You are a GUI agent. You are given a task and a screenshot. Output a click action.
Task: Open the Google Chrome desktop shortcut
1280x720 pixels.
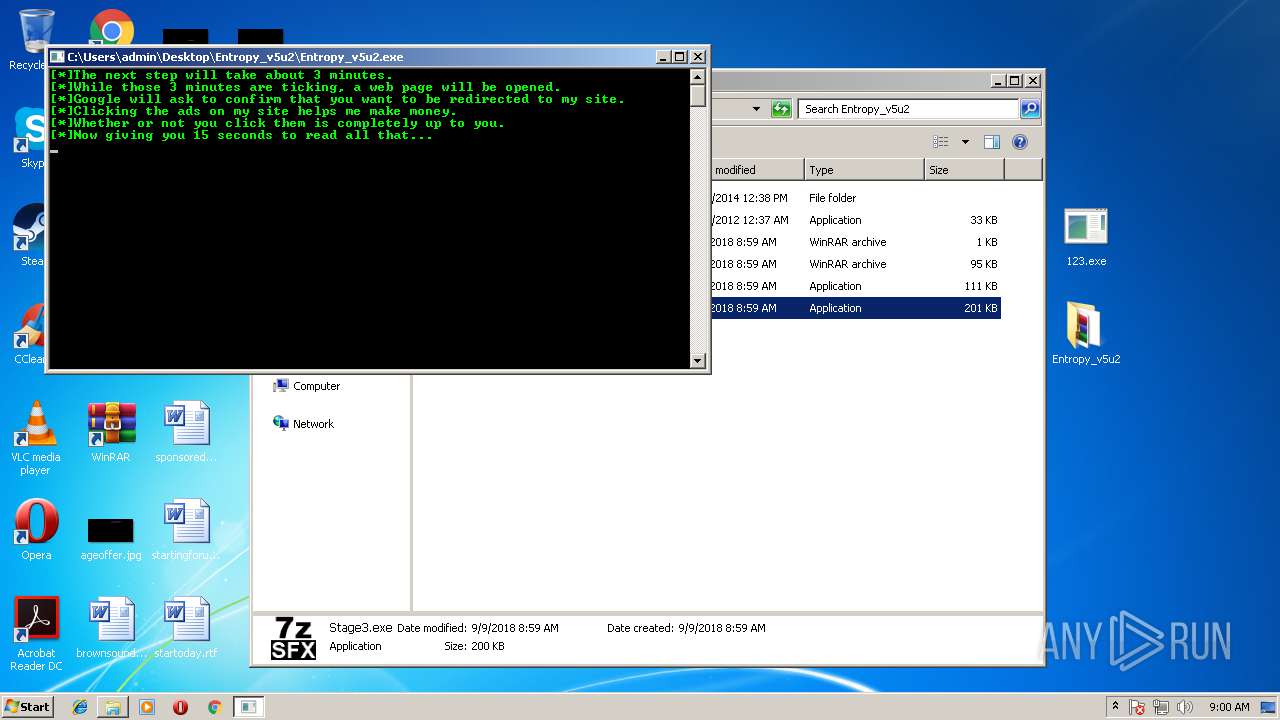(x=112, y=28)
